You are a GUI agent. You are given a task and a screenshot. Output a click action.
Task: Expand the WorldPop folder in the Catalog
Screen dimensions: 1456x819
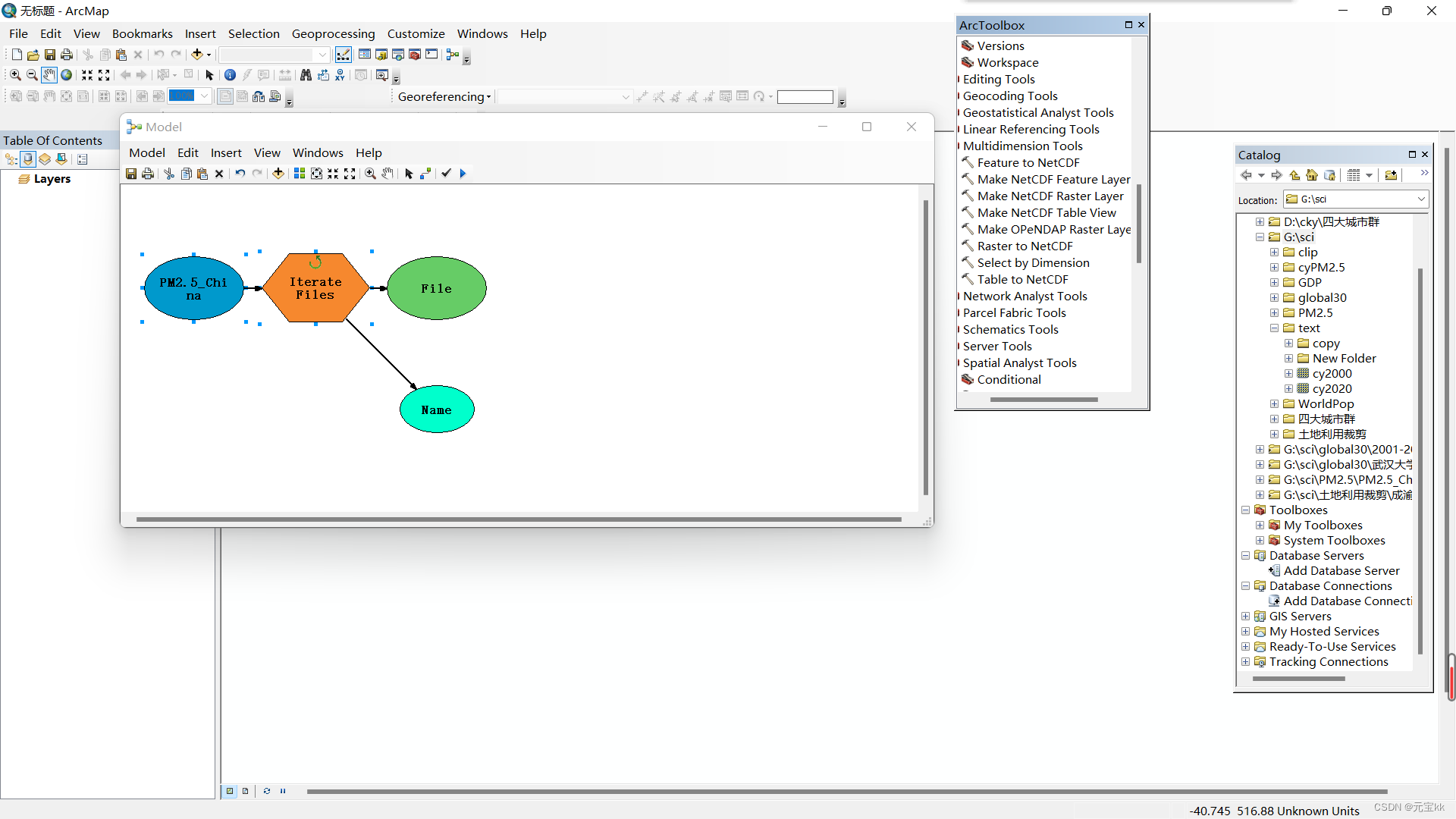click(1274, 404)
